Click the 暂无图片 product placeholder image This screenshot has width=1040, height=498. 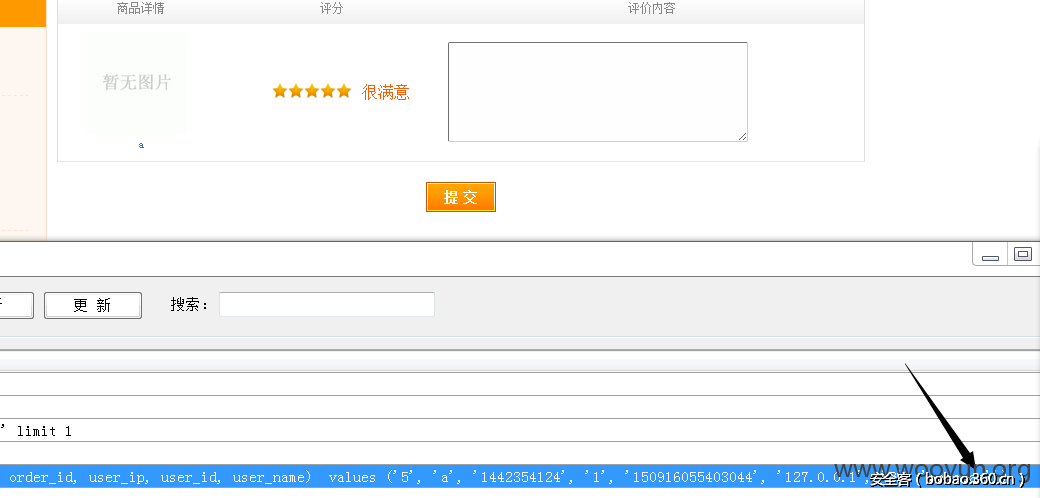pyautogui.click(x=137, y=83)
